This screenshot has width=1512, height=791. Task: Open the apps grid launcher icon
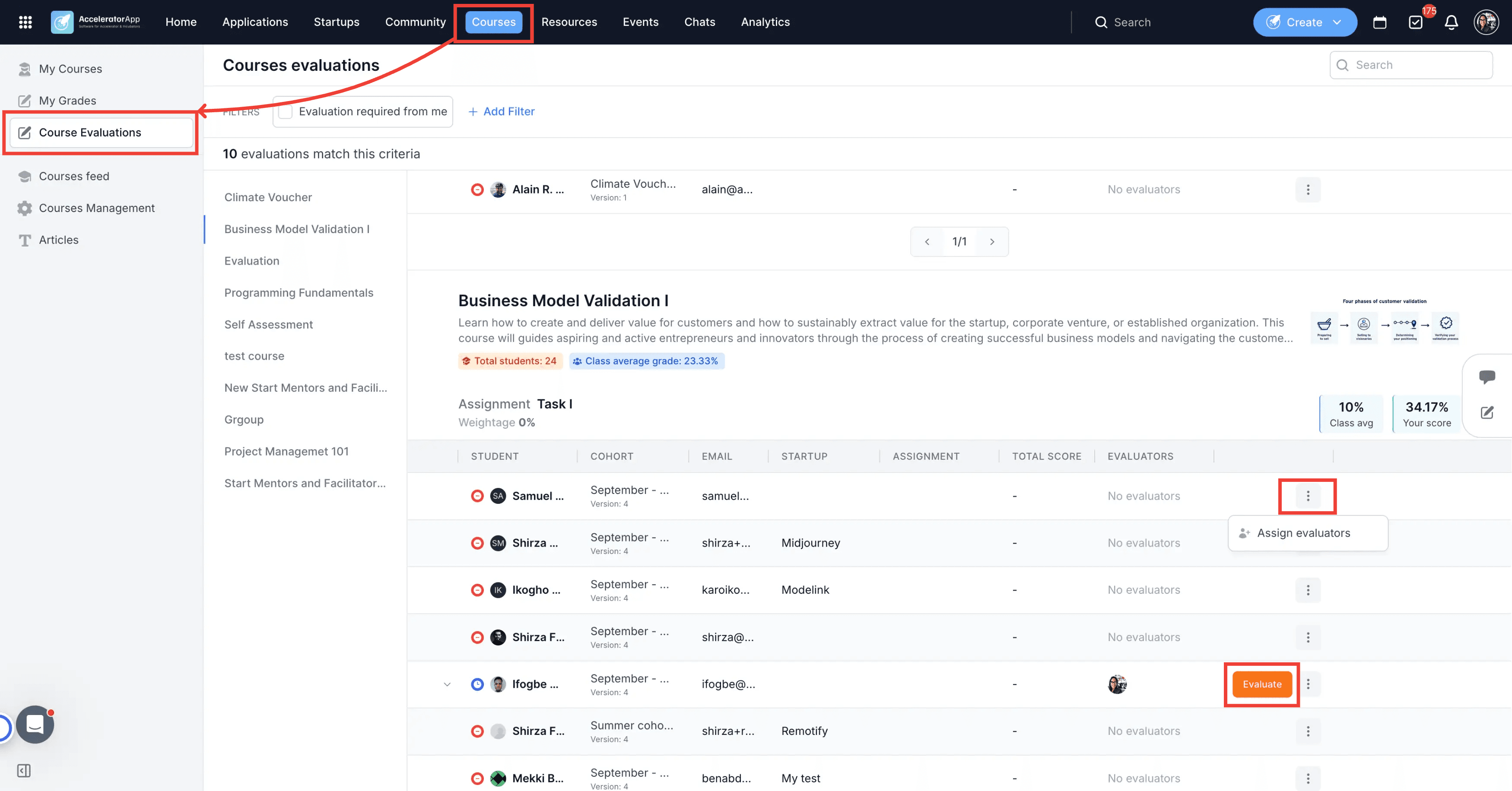click(x=25, y=22)
